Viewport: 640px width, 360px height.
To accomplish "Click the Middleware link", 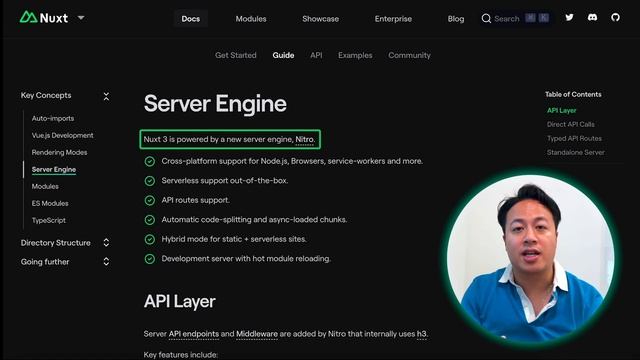I will tap(257, 334).
